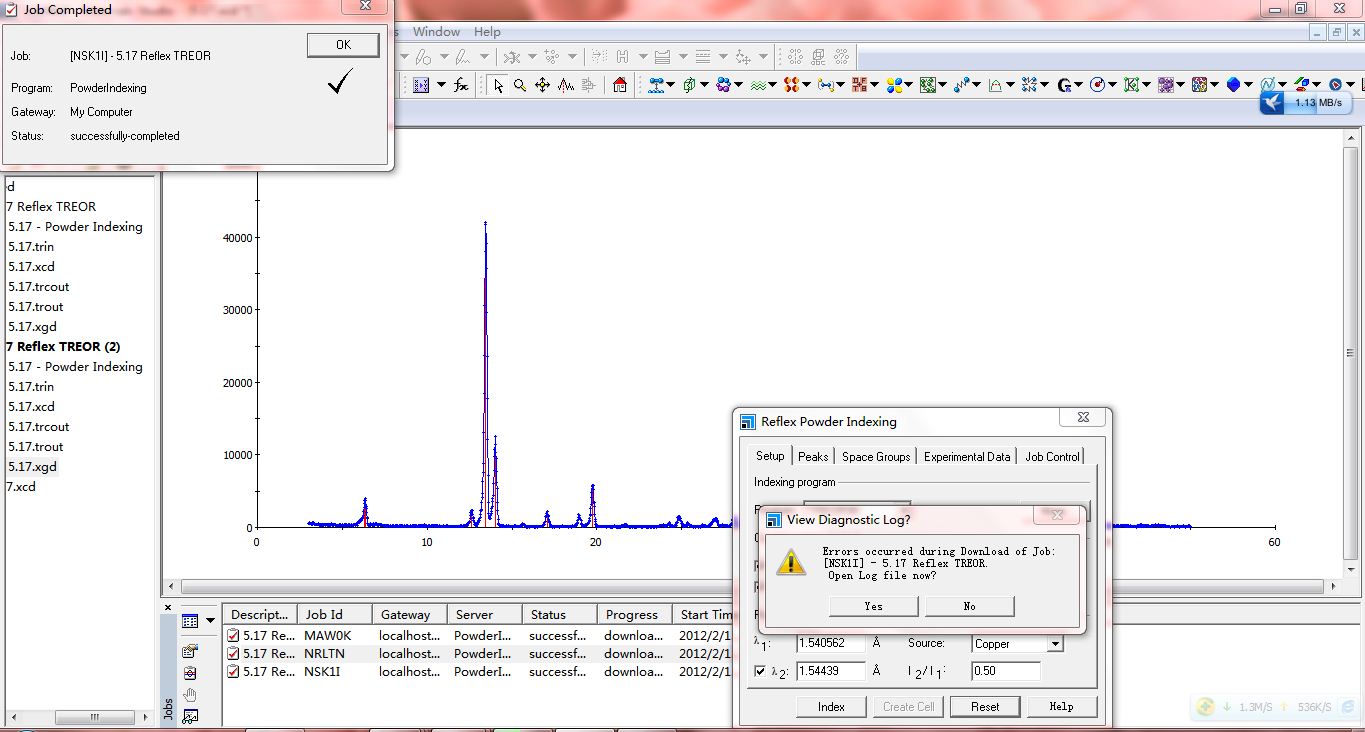Expand dropdown arrow beside blue-framed chart icon
The image size is (1365, 732).
tap(439, 85)
